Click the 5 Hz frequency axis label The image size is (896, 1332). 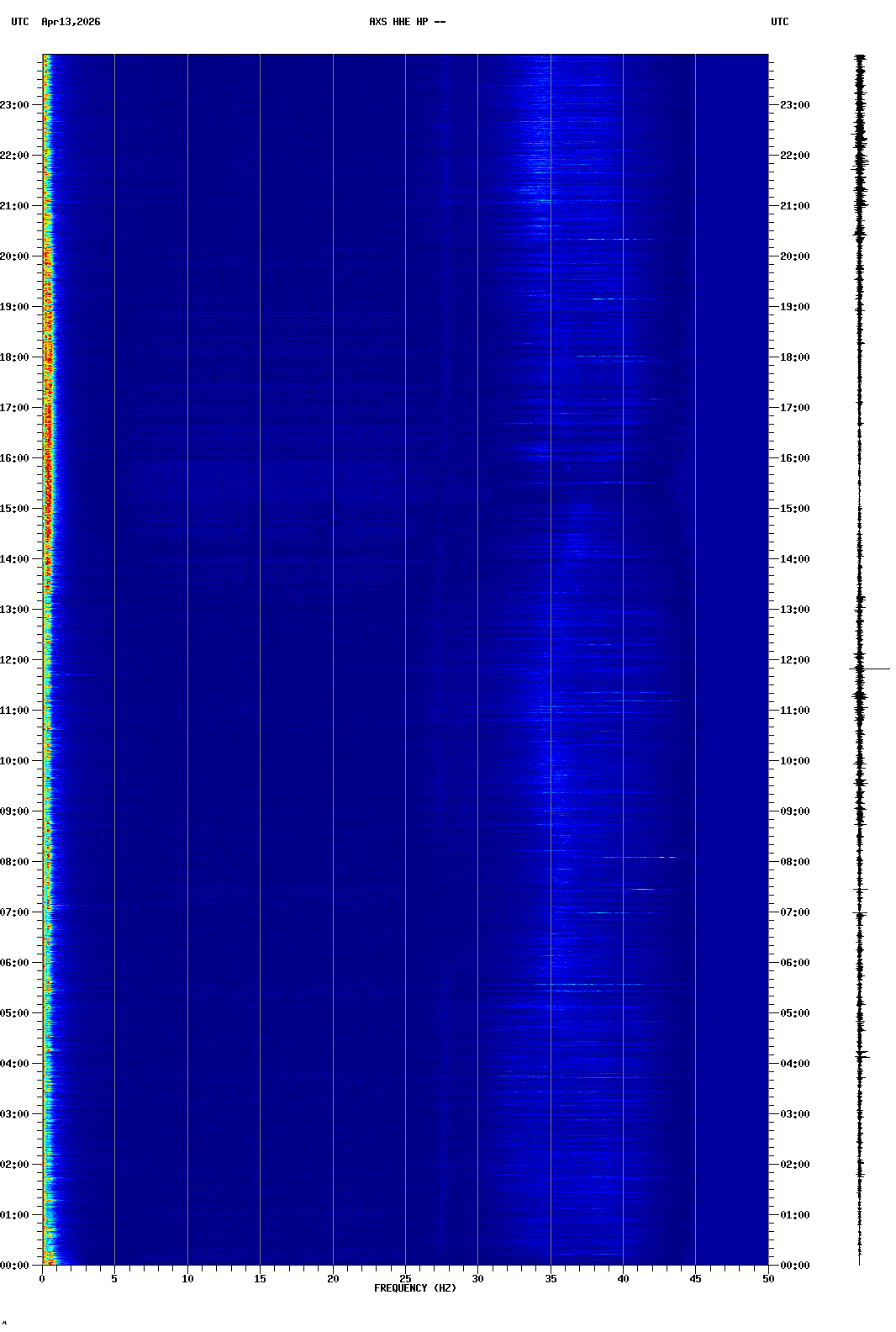114,1279
